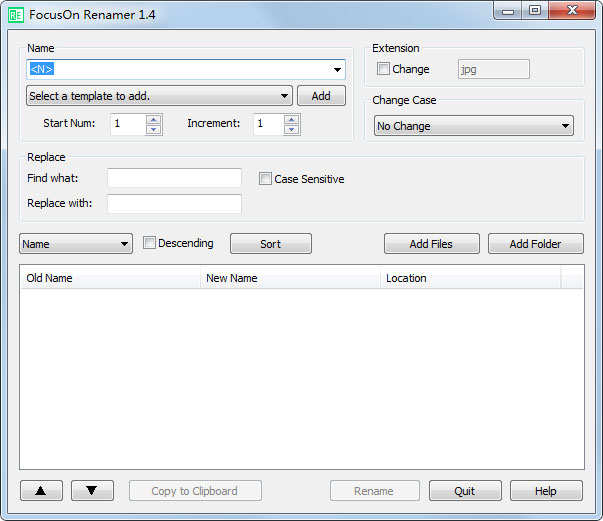
Task: Decrease Increment value with the down spinner arrow
Action: 292,130
